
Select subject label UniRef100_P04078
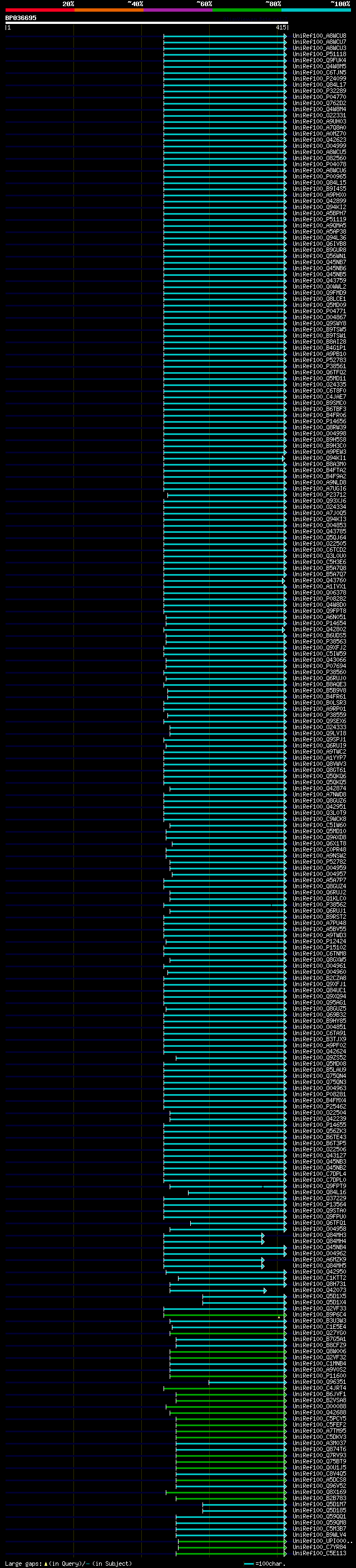tap(319, 164)
